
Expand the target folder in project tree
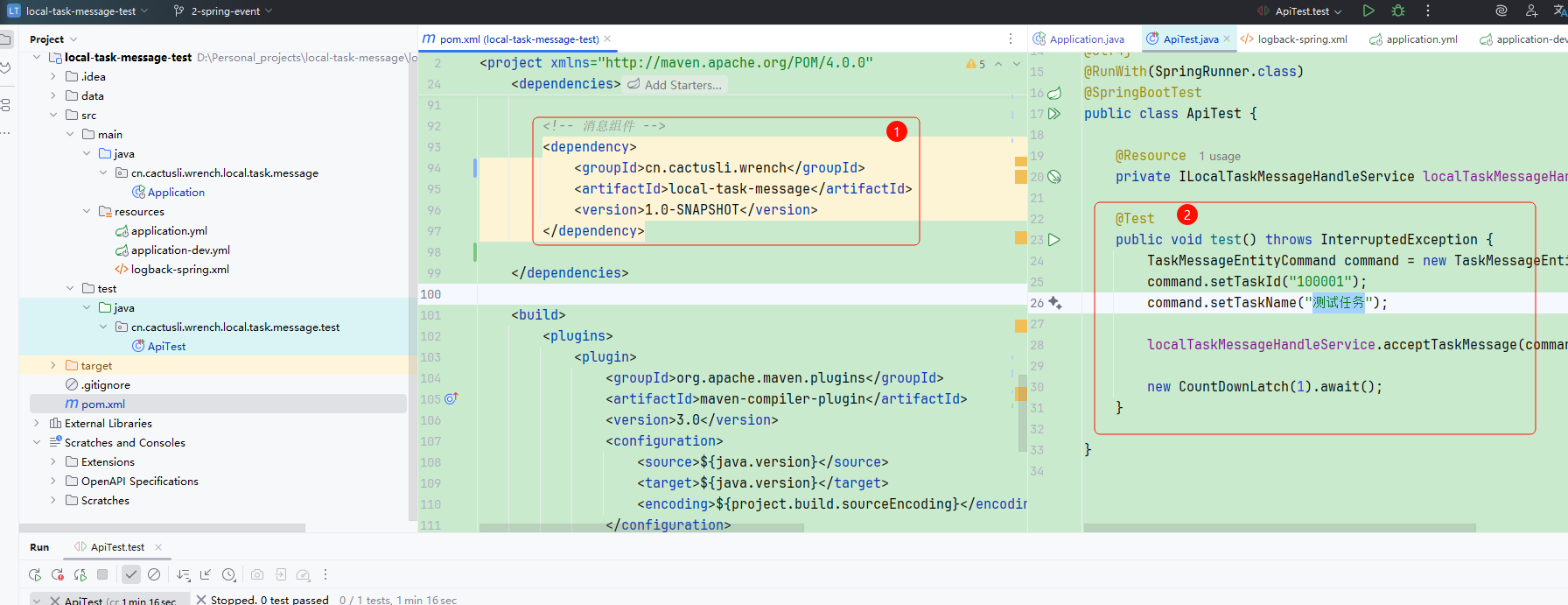52,365
